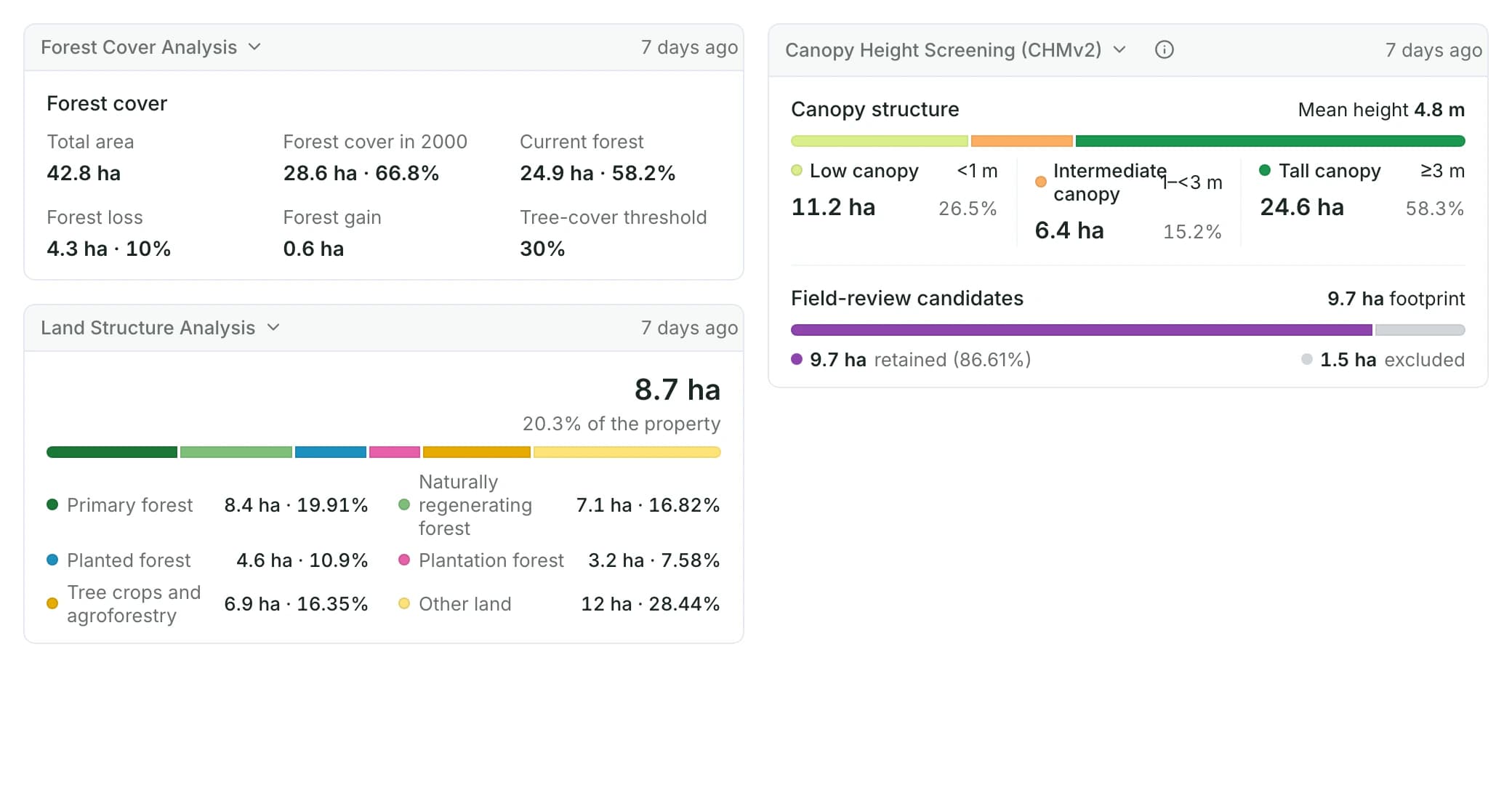This screenshot has height=785, width=1512.
Task: Click the Forest Cover Analysis title
Action: point(139,47)
